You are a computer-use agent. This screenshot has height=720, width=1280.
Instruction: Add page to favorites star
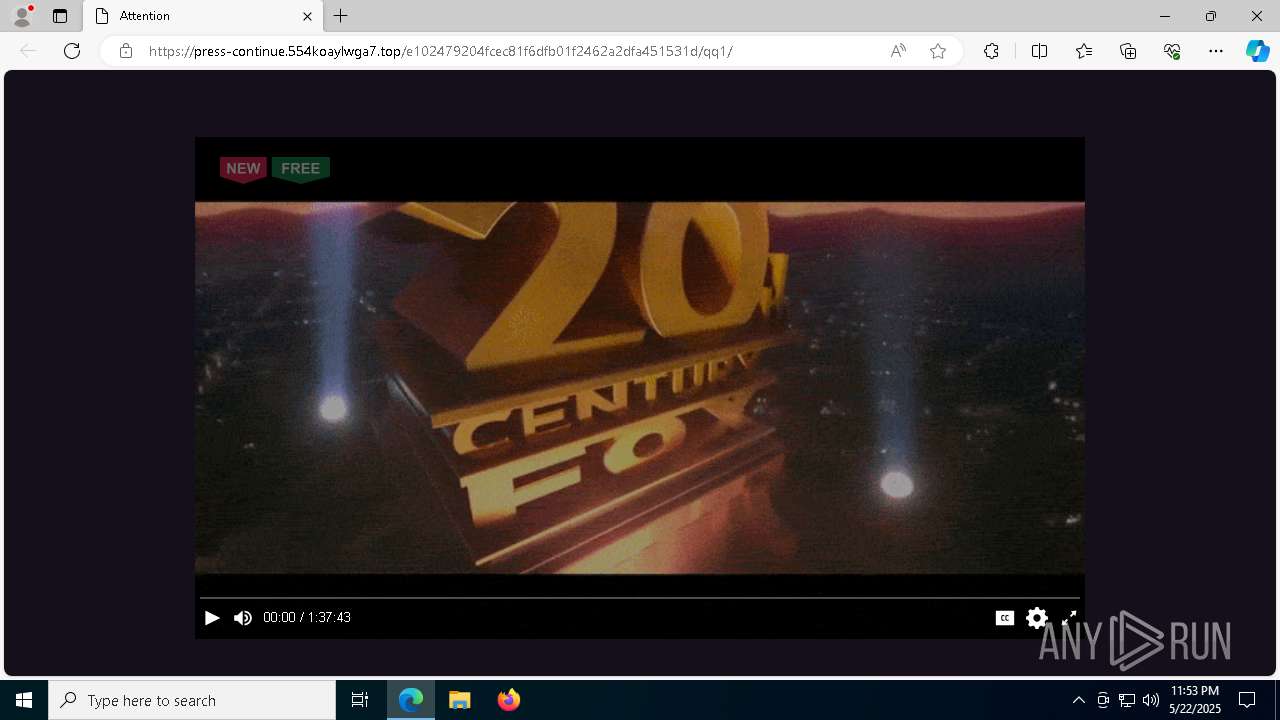pos(938,51)
